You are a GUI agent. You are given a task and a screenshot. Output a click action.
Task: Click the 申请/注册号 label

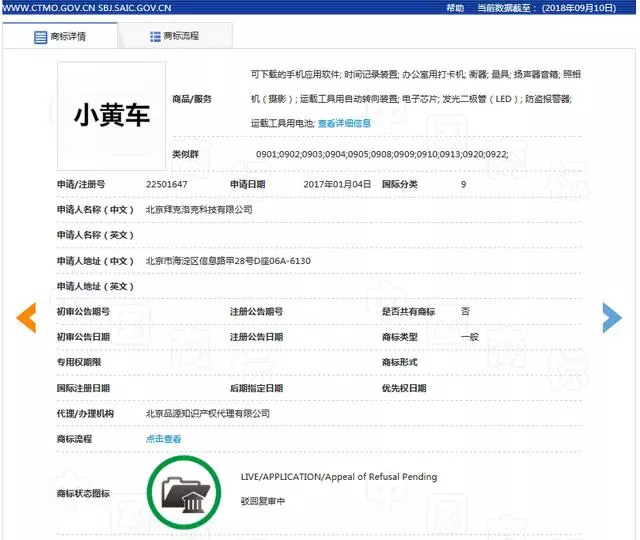(81, 184)
